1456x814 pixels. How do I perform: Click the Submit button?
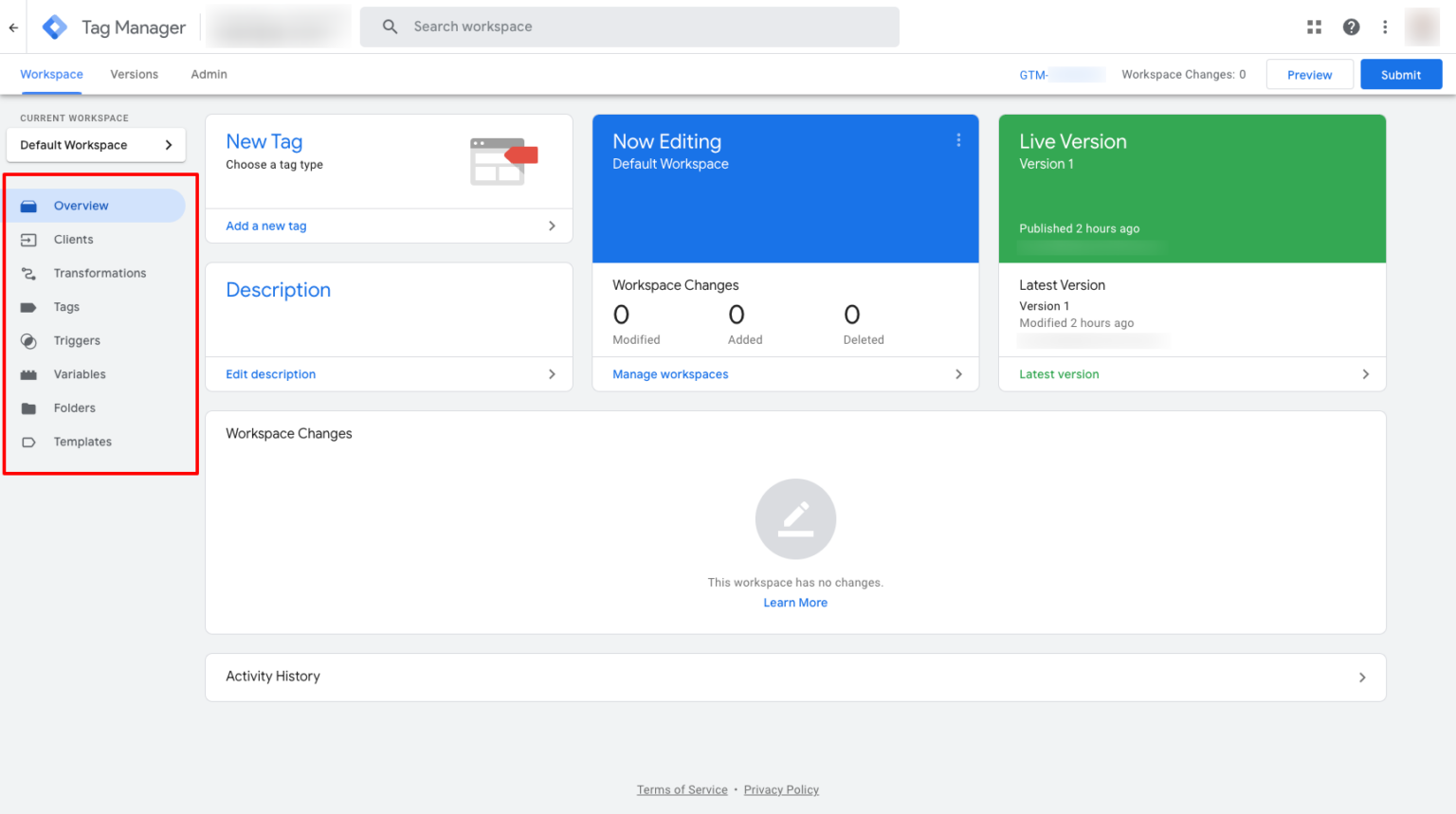point(1401,74)
